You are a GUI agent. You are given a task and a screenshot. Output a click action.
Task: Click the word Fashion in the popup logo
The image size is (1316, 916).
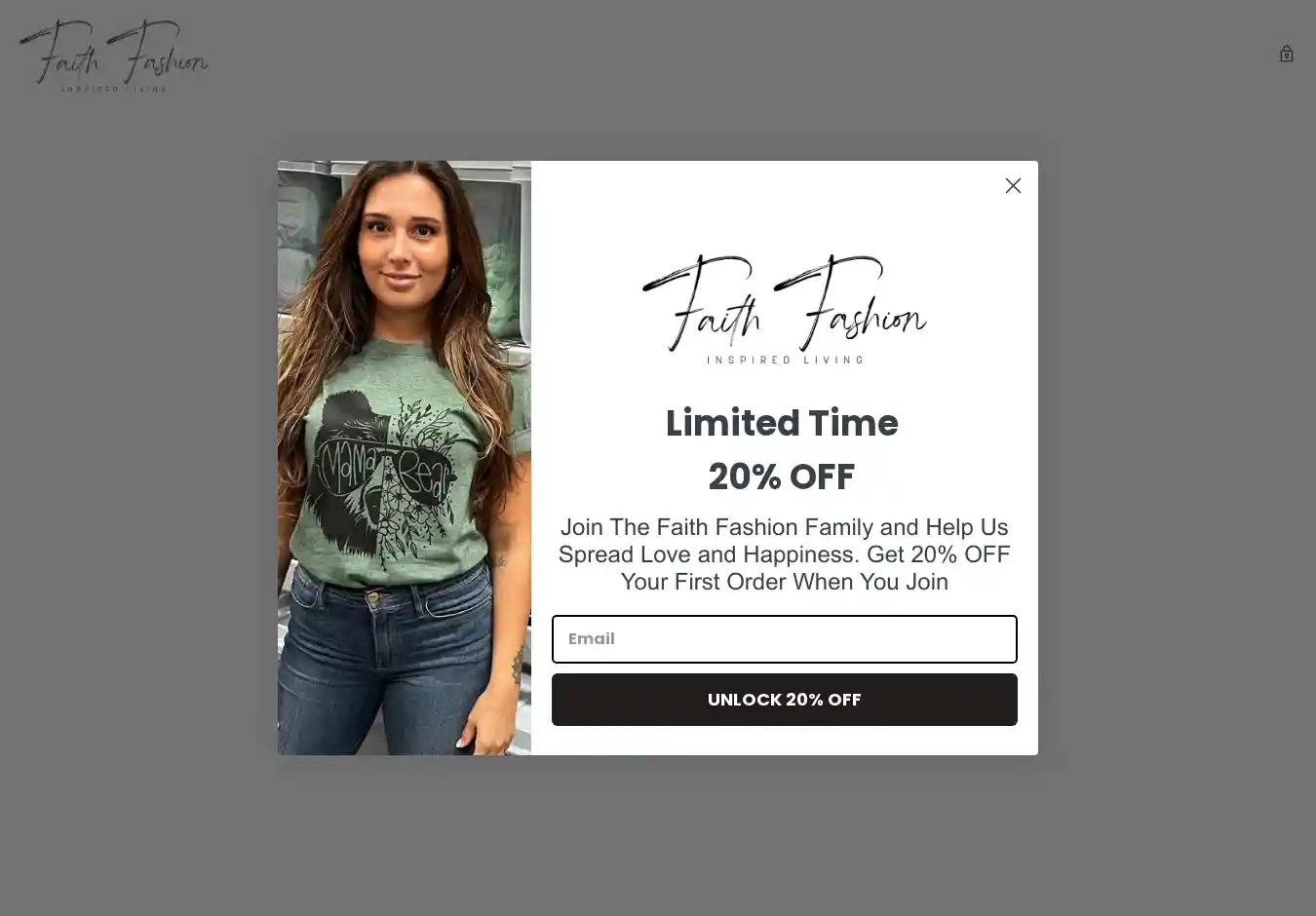pyautogui.click(x=850, y=304)
